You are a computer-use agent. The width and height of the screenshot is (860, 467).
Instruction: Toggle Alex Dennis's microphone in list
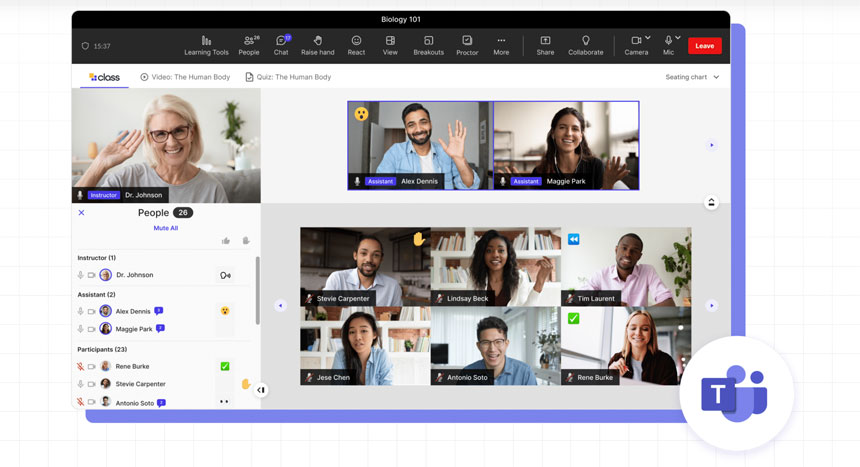(x=81, y=311)
